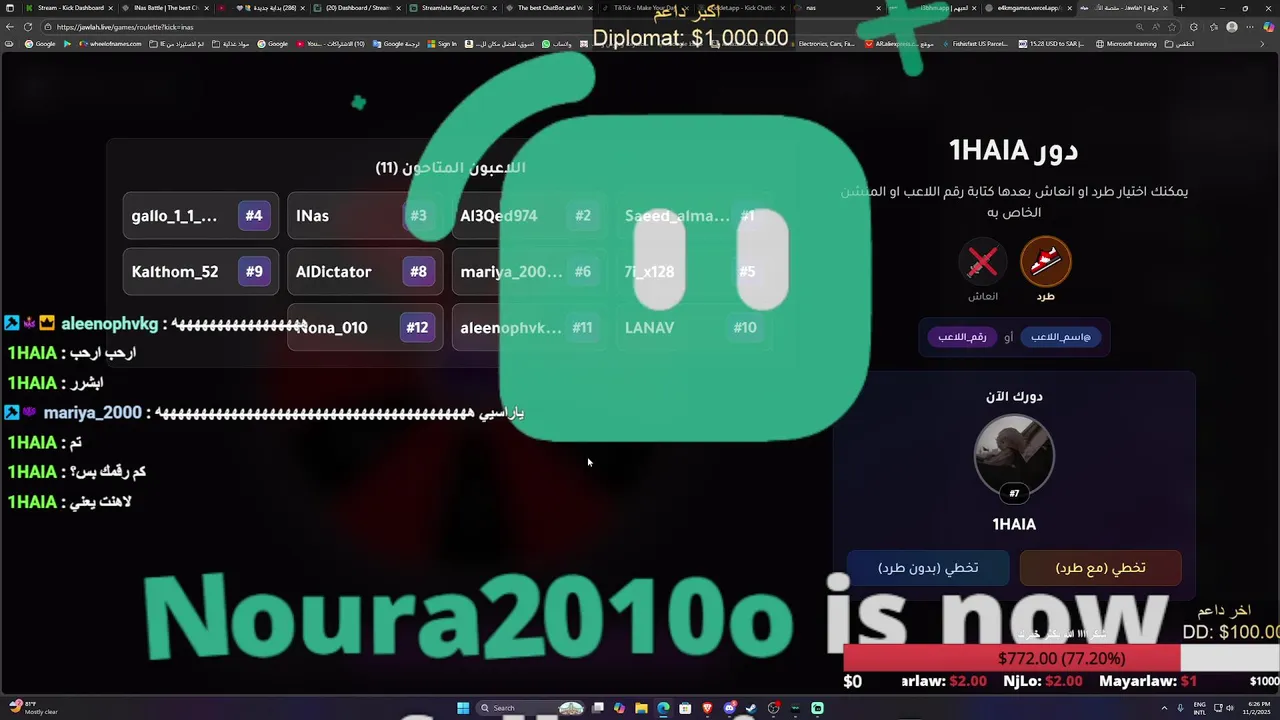Open the Sign In bookmark
This screenshot has height=720, width=1280.
point(441,44)
